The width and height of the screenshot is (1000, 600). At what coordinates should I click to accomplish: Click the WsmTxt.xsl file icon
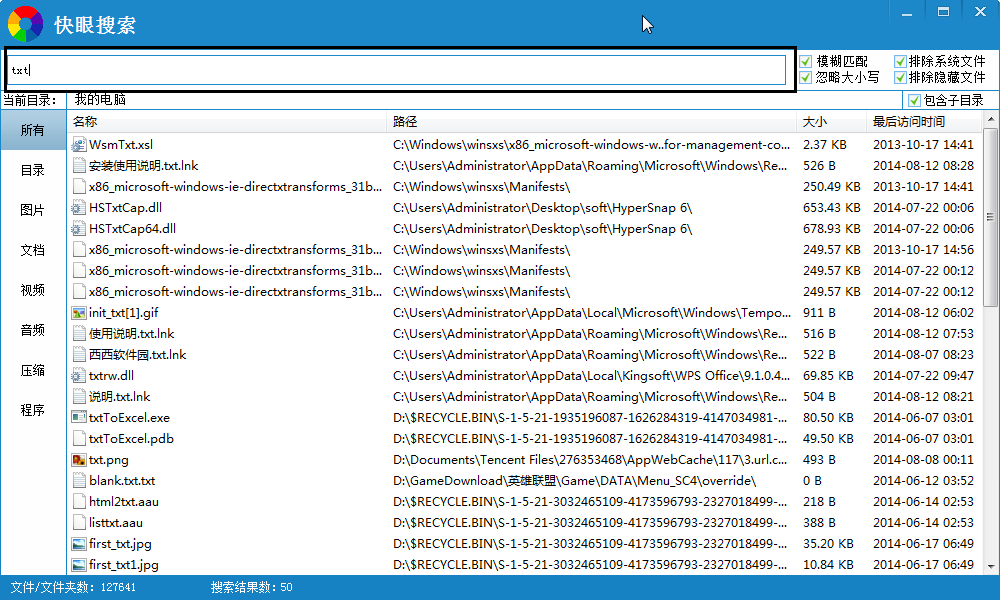pos(80,145)
